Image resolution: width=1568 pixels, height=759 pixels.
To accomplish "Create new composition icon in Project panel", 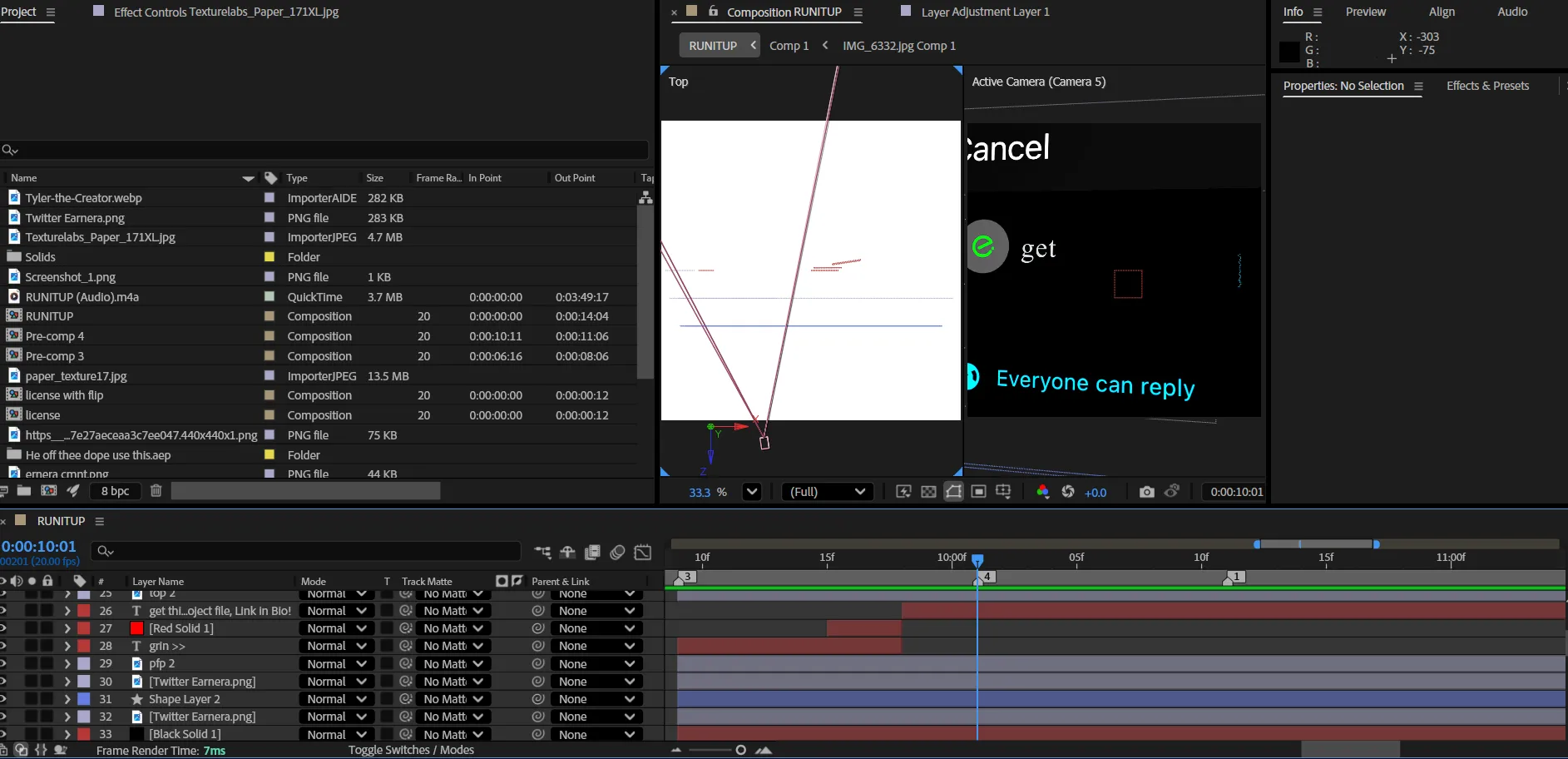I will coord(49,491).
